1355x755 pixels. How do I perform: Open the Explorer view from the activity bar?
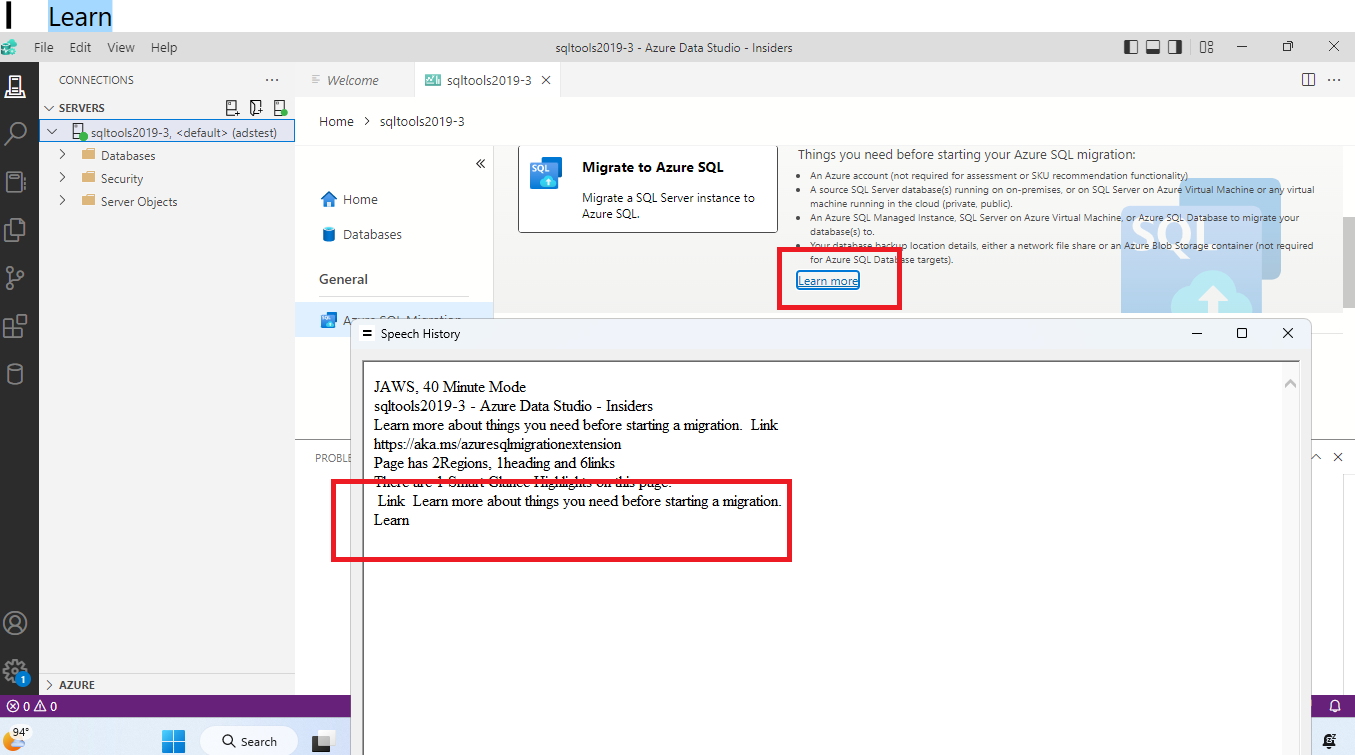coord(17,229)
